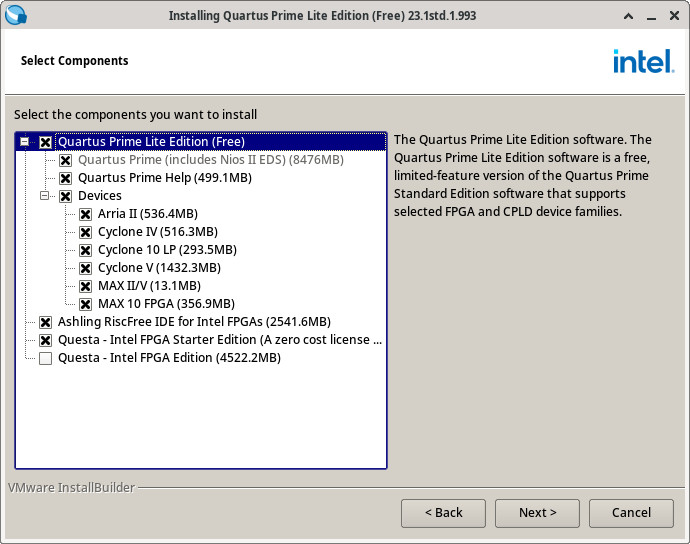The width and height of the screenshot is (690, 544).
Task: Select the Devices row label
Action: [100, 196]
